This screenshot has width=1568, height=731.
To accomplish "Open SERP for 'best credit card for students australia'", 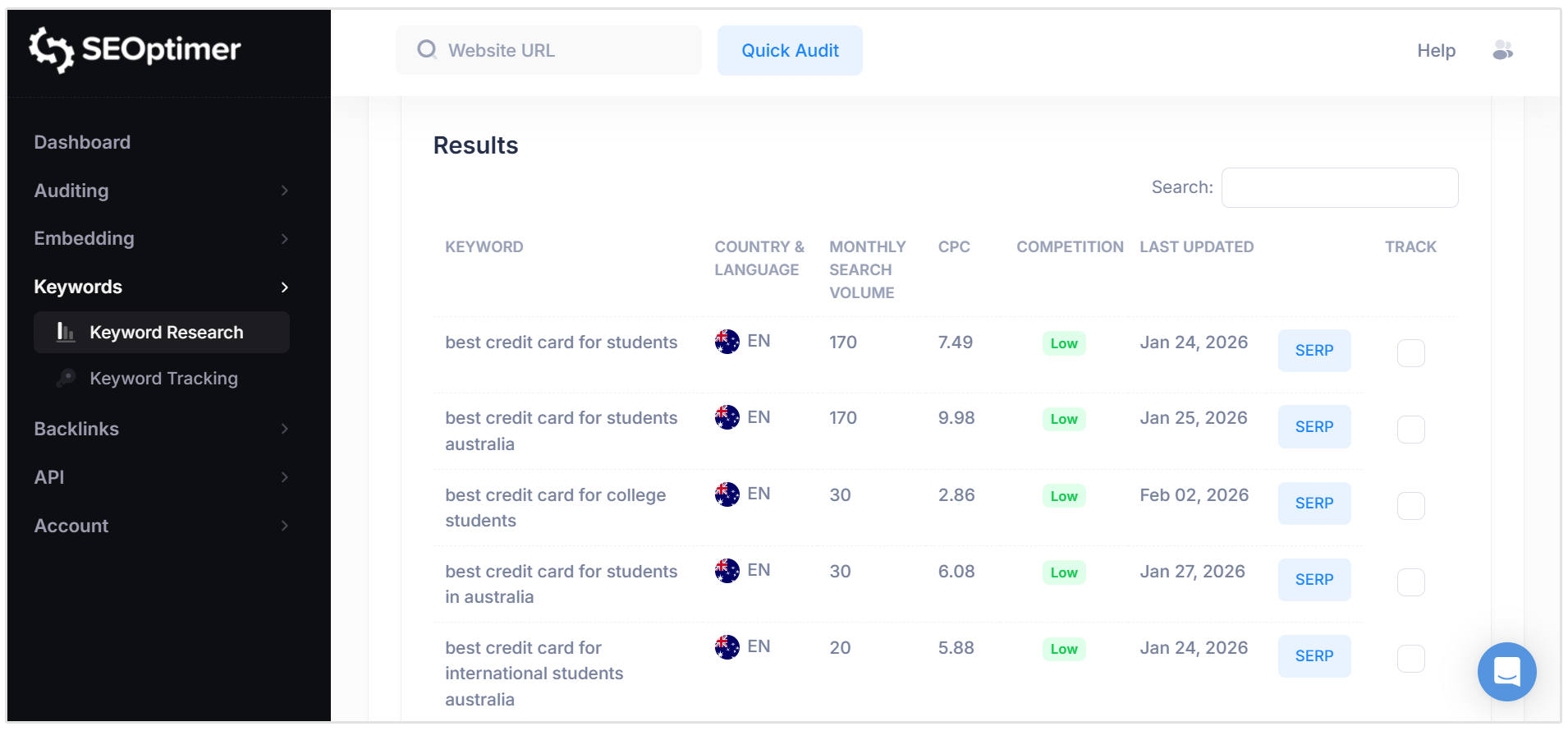I will pos(1314,426).
